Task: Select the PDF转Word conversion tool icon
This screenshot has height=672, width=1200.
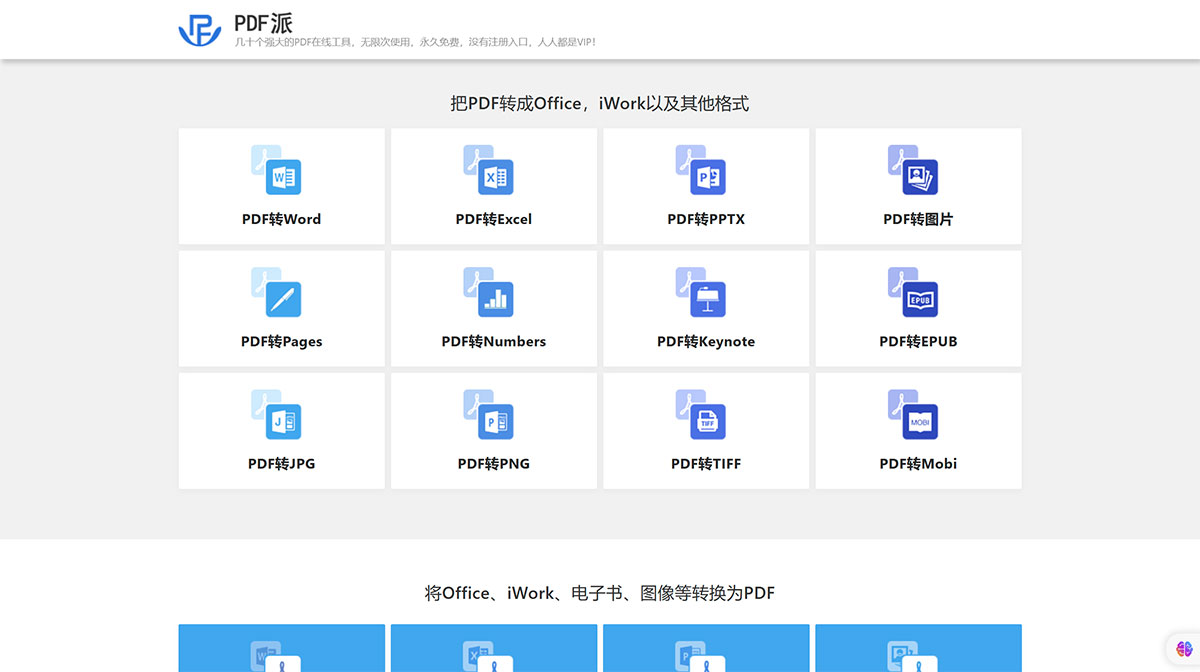Action: coord(281,175)
